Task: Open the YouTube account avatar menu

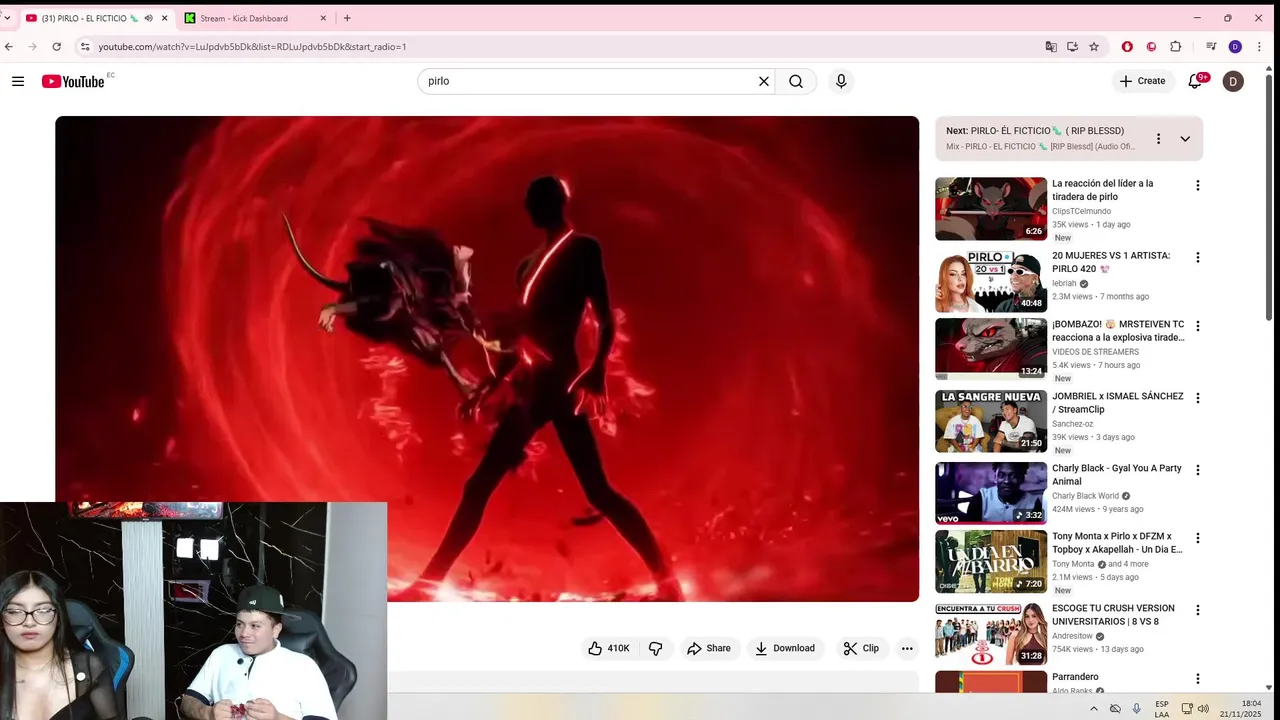Action: (x=1233, y=81)
